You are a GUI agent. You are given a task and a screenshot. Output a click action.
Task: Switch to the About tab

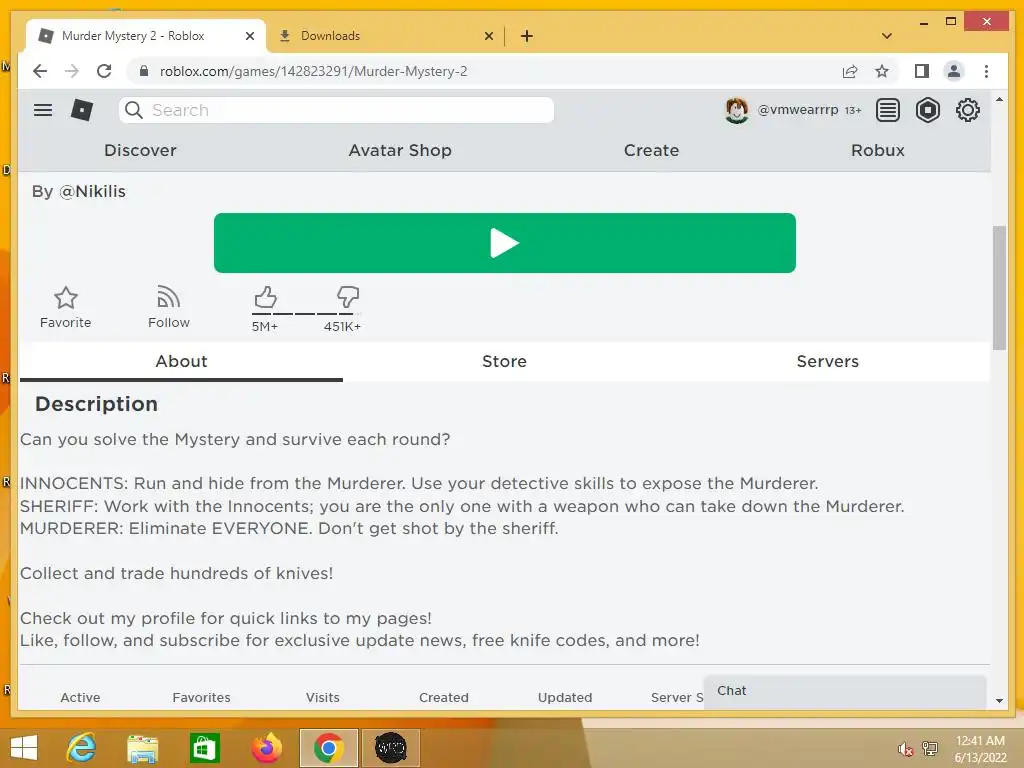pos(181,361)
